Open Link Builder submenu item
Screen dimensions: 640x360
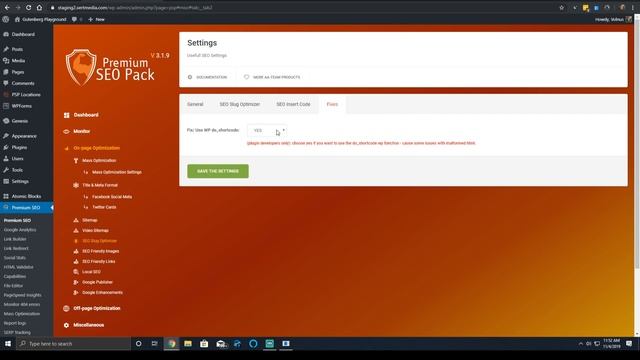15,239
